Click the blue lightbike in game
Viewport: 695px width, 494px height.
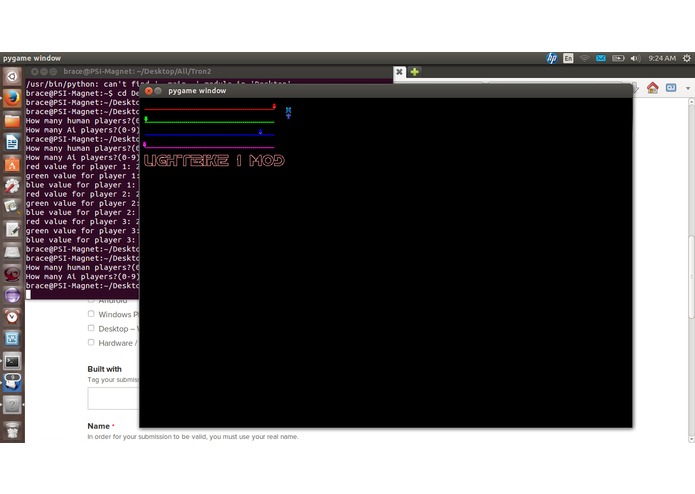tap(260, 132)
